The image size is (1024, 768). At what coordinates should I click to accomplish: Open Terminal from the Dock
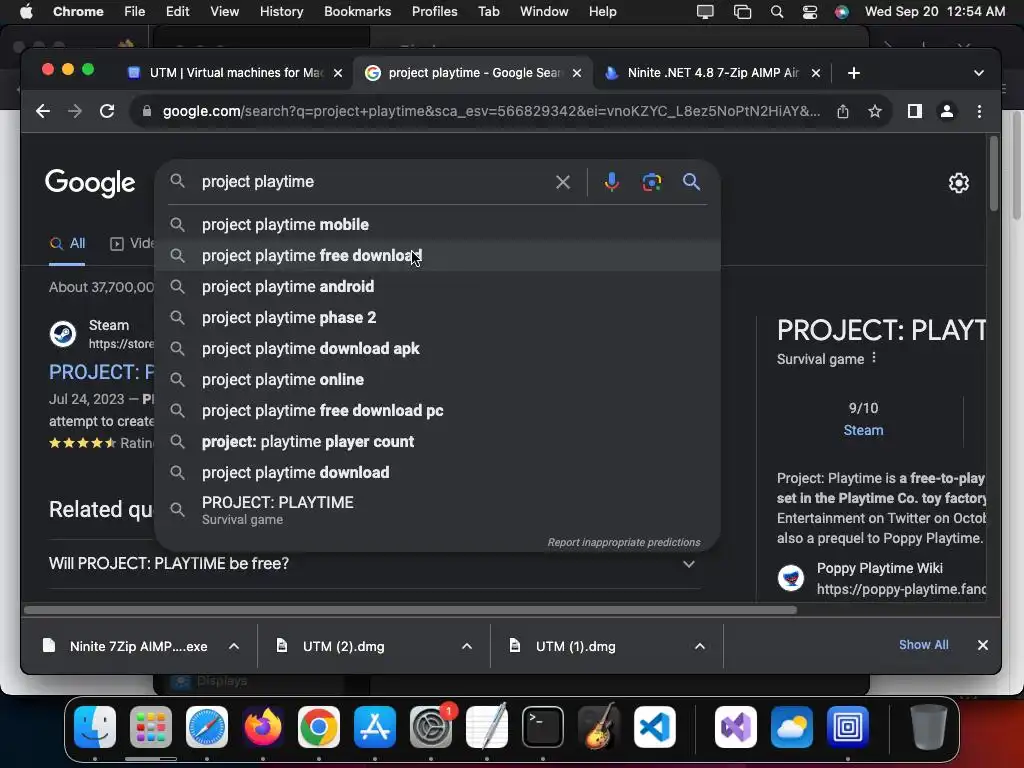[x=543, y=726]
